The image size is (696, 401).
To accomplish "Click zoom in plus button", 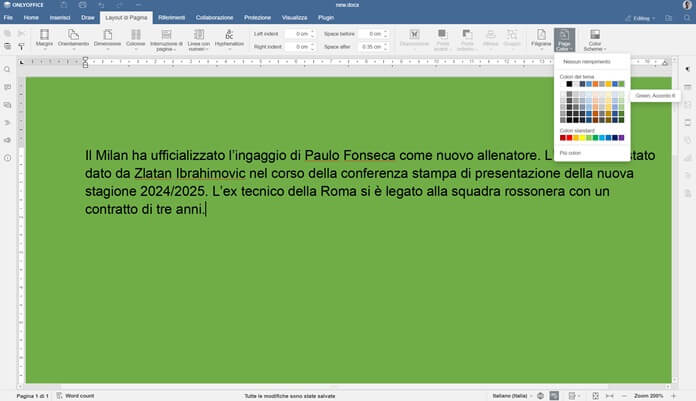I will click(673, 396).
